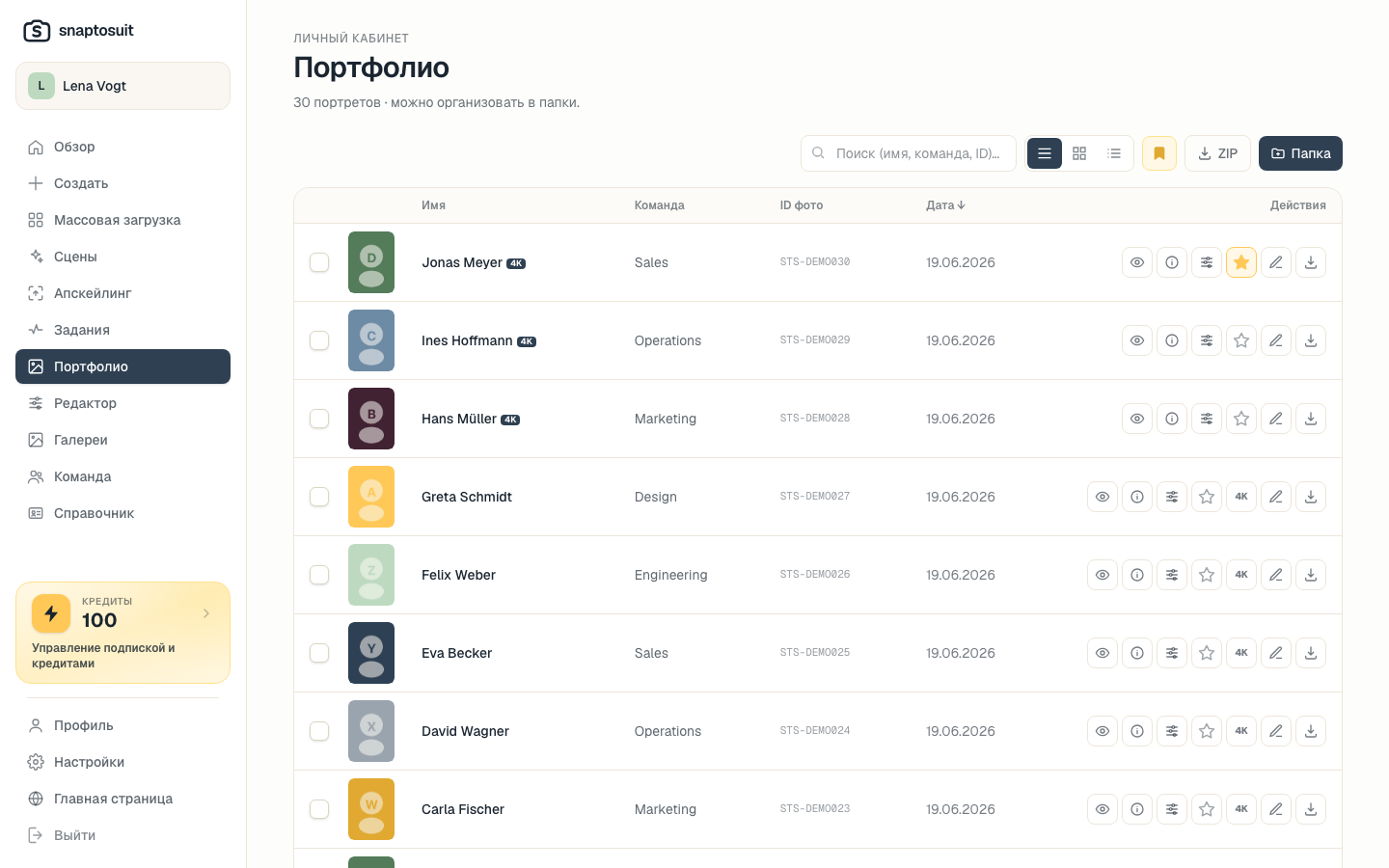Preview Carla Fischer portrait with eye icon
1389x868 pixels.
click(x=1103, y=809)
